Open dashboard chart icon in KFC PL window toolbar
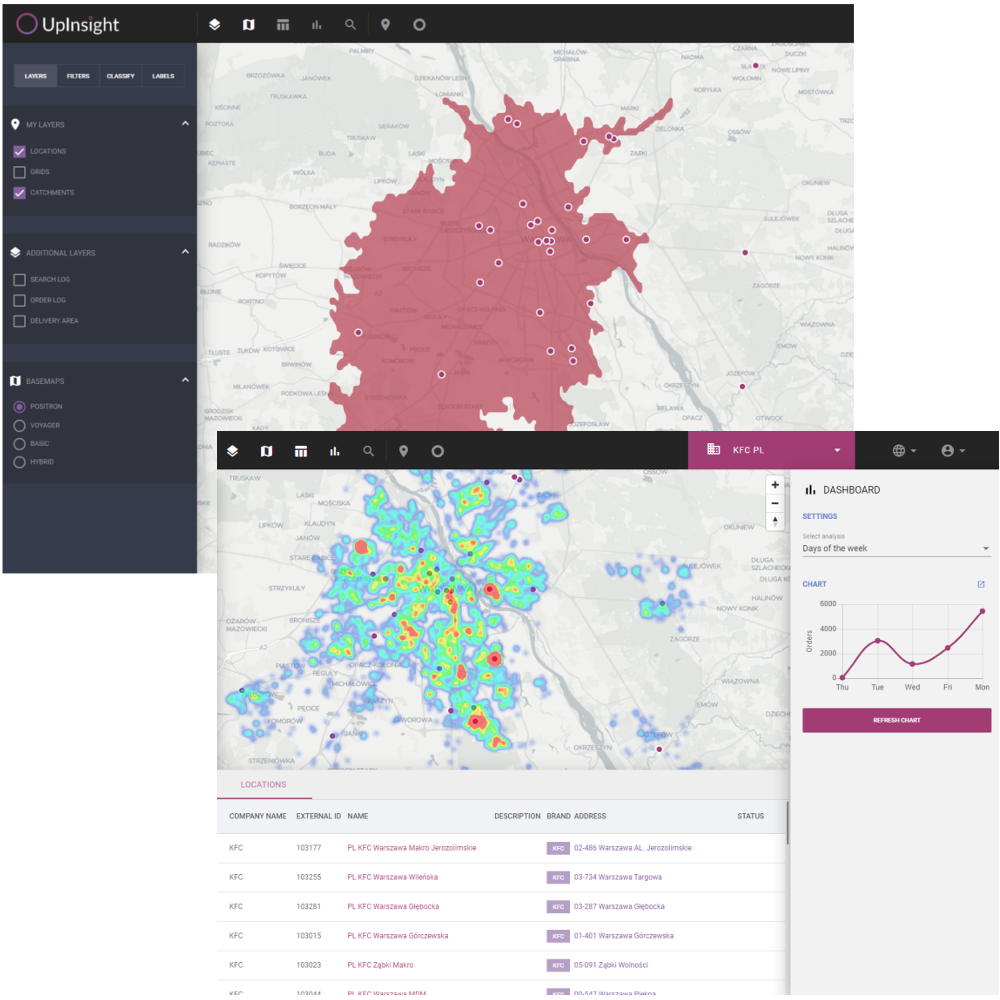1000x1000 pixels. coord(334,451)
